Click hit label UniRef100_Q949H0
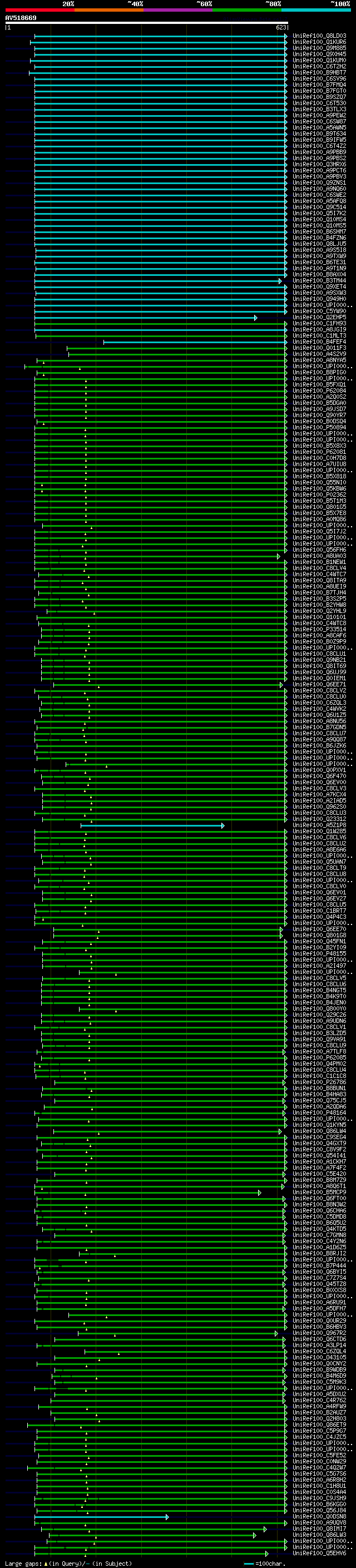Screen dimensions: 356x1568 pos(319,299)
